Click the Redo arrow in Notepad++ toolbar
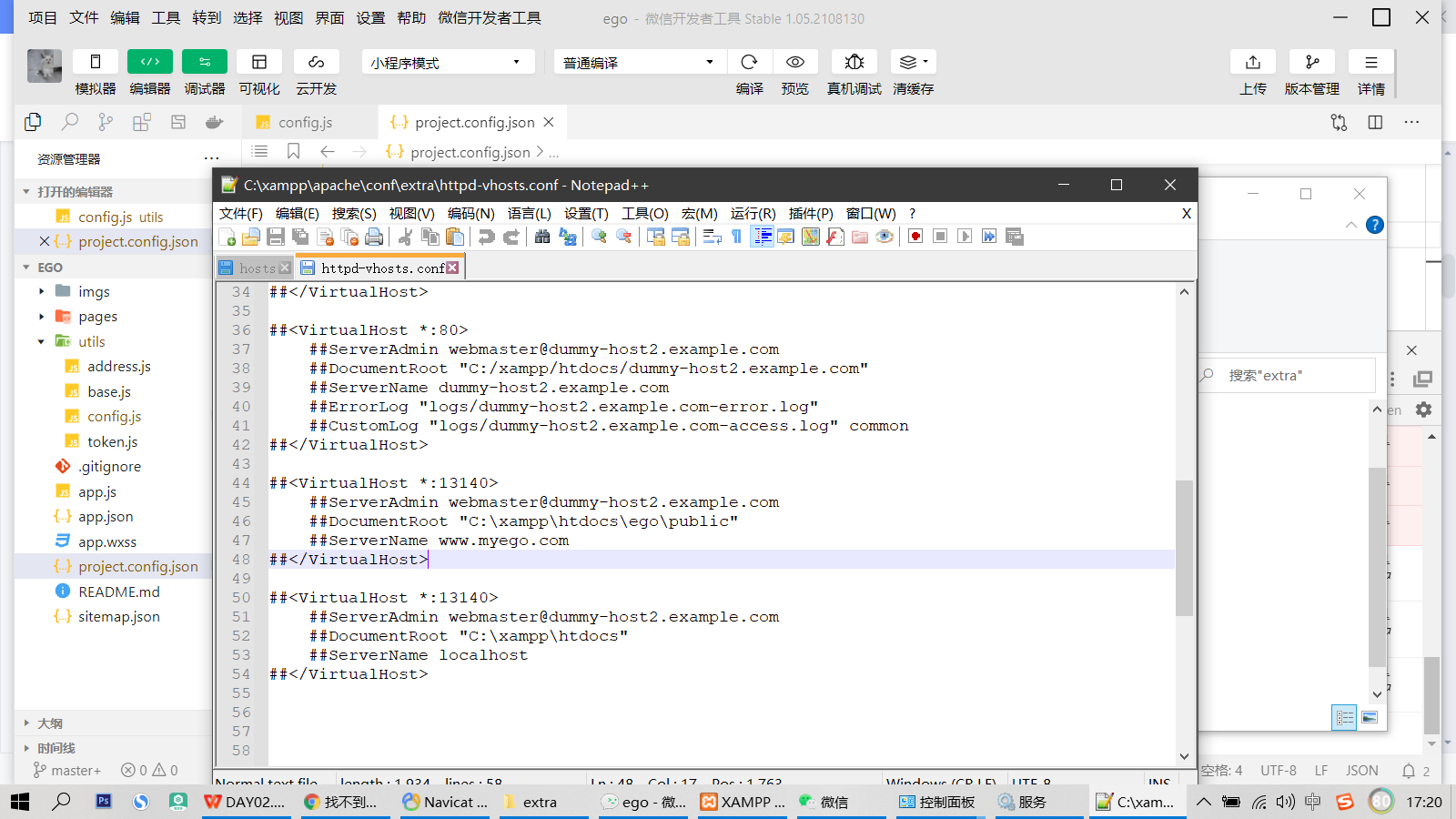Viewport: 1456px width, 819px height. coord(511,238)
